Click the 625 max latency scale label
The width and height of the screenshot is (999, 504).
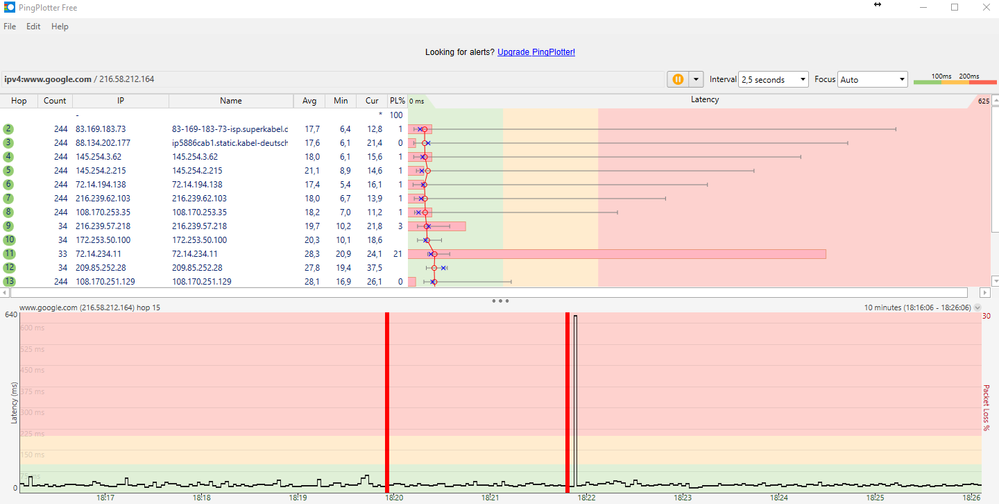coord(984,101)
